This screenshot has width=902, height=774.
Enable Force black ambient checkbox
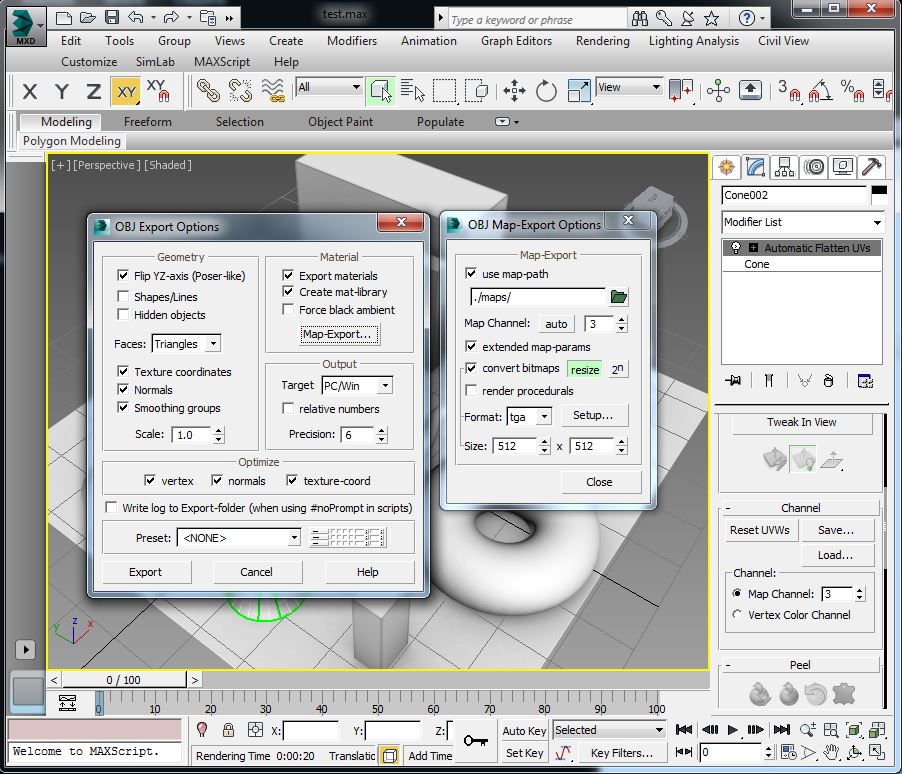288,310
